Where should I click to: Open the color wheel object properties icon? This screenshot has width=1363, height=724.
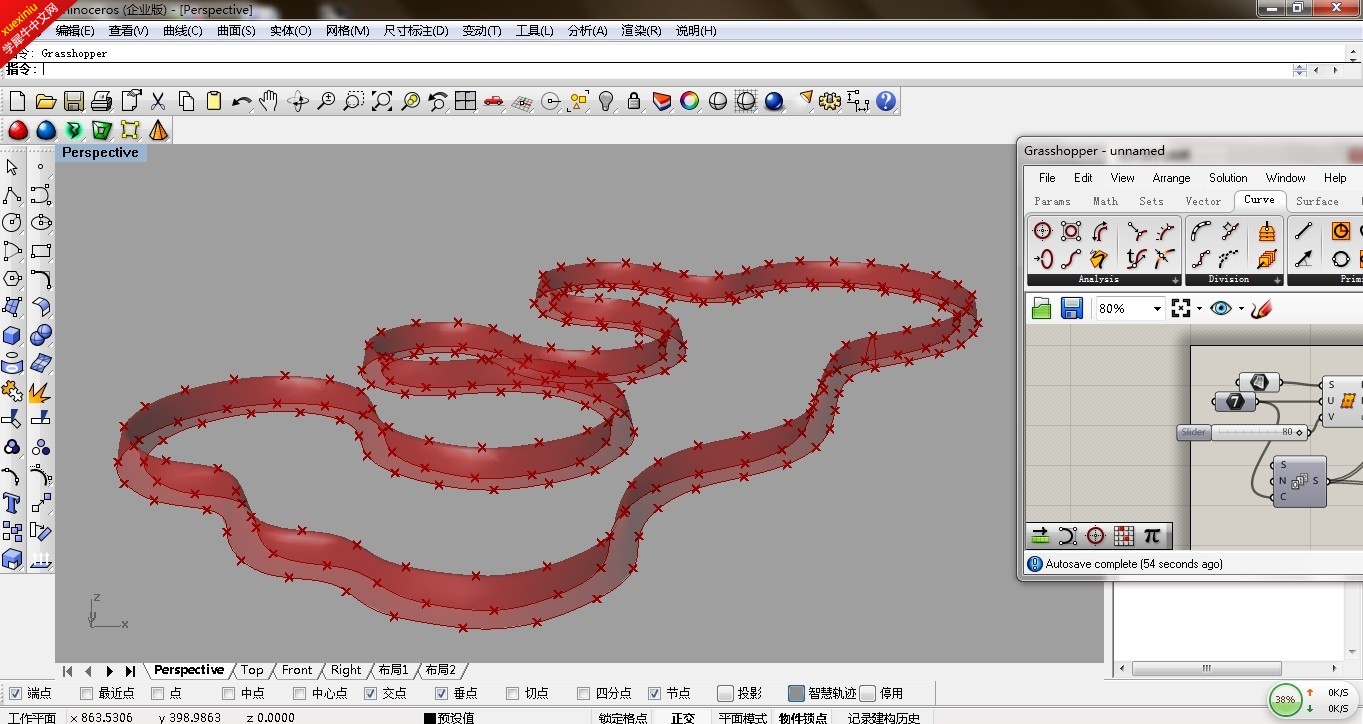click(689, 101)
